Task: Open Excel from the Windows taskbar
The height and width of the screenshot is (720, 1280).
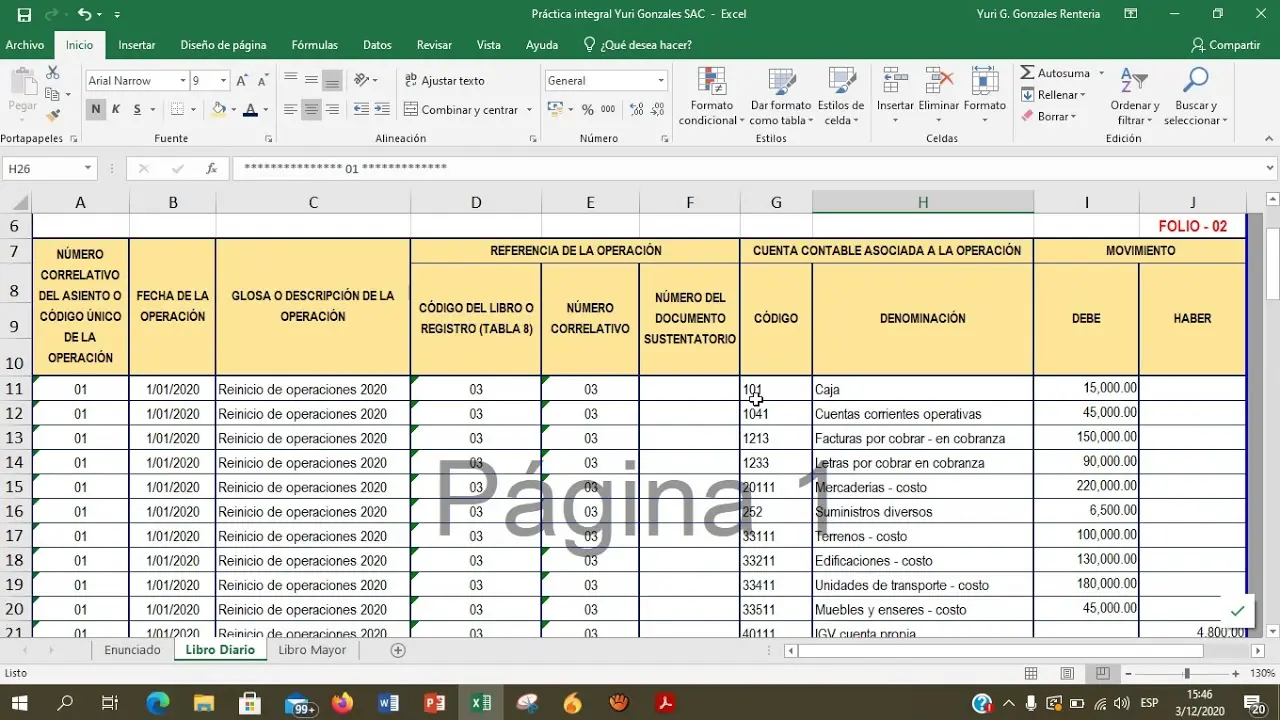Action: coord(481,703)
